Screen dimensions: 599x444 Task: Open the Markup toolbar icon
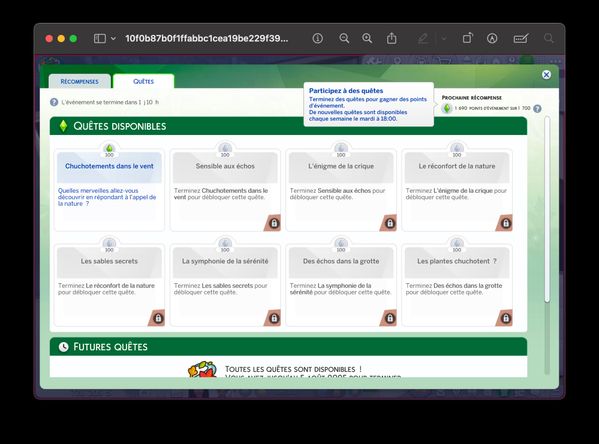point(492,38)
